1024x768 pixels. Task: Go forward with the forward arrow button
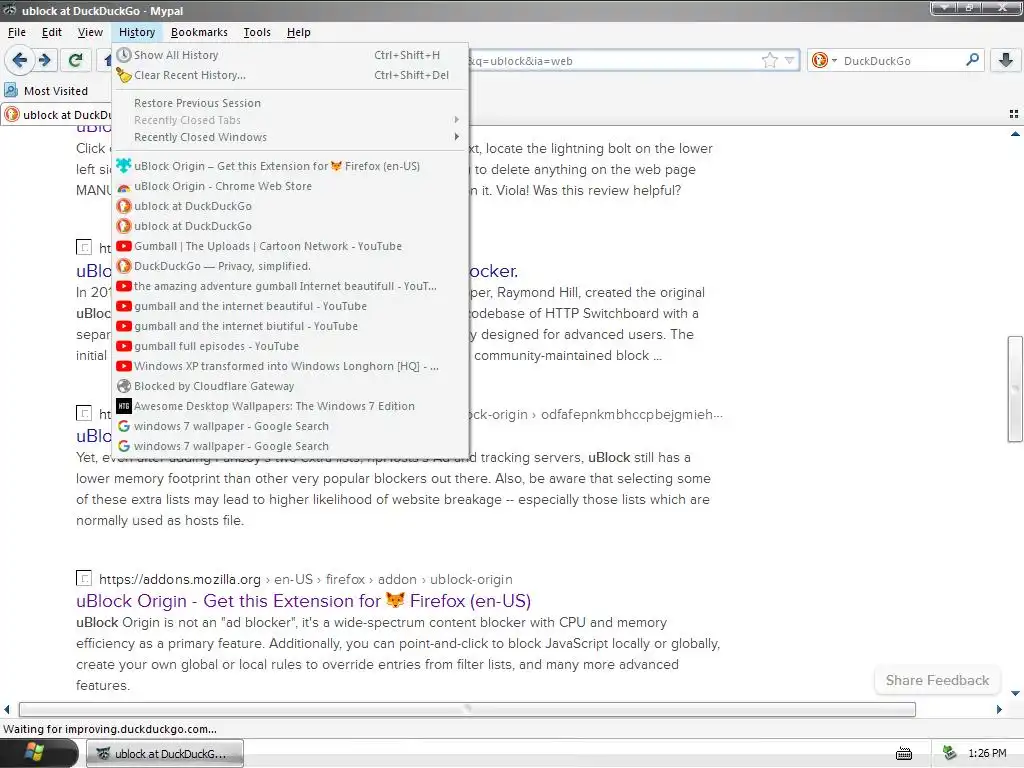45,61
